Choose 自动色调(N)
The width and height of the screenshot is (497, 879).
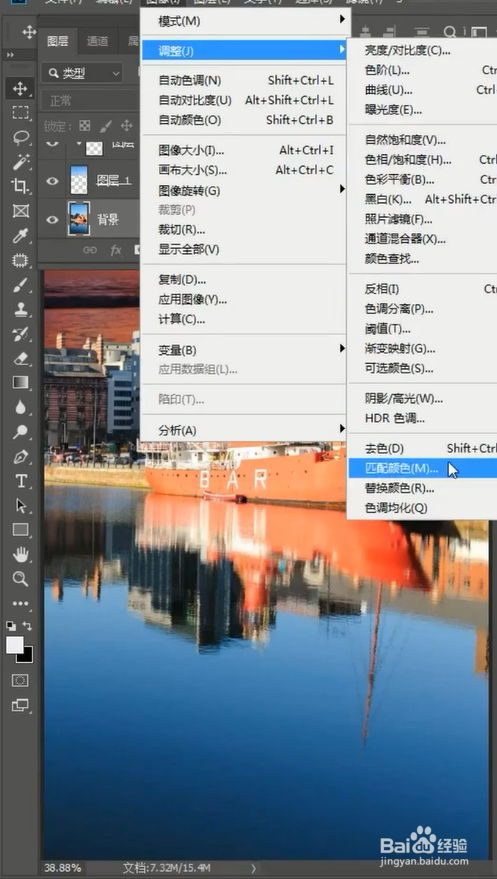click(245, 80)
